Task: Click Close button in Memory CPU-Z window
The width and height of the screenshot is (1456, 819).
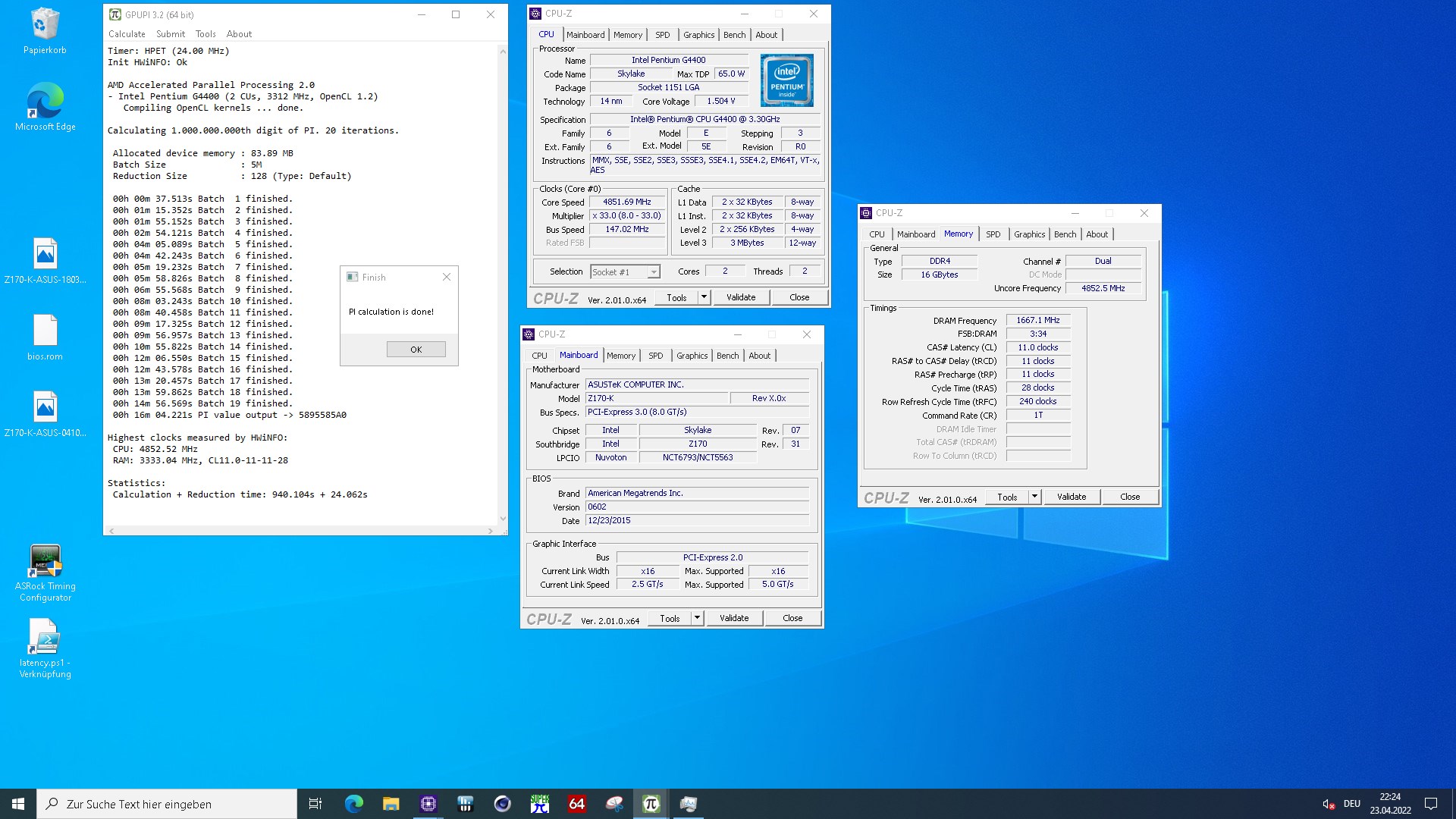Action: coord(1130,497)
